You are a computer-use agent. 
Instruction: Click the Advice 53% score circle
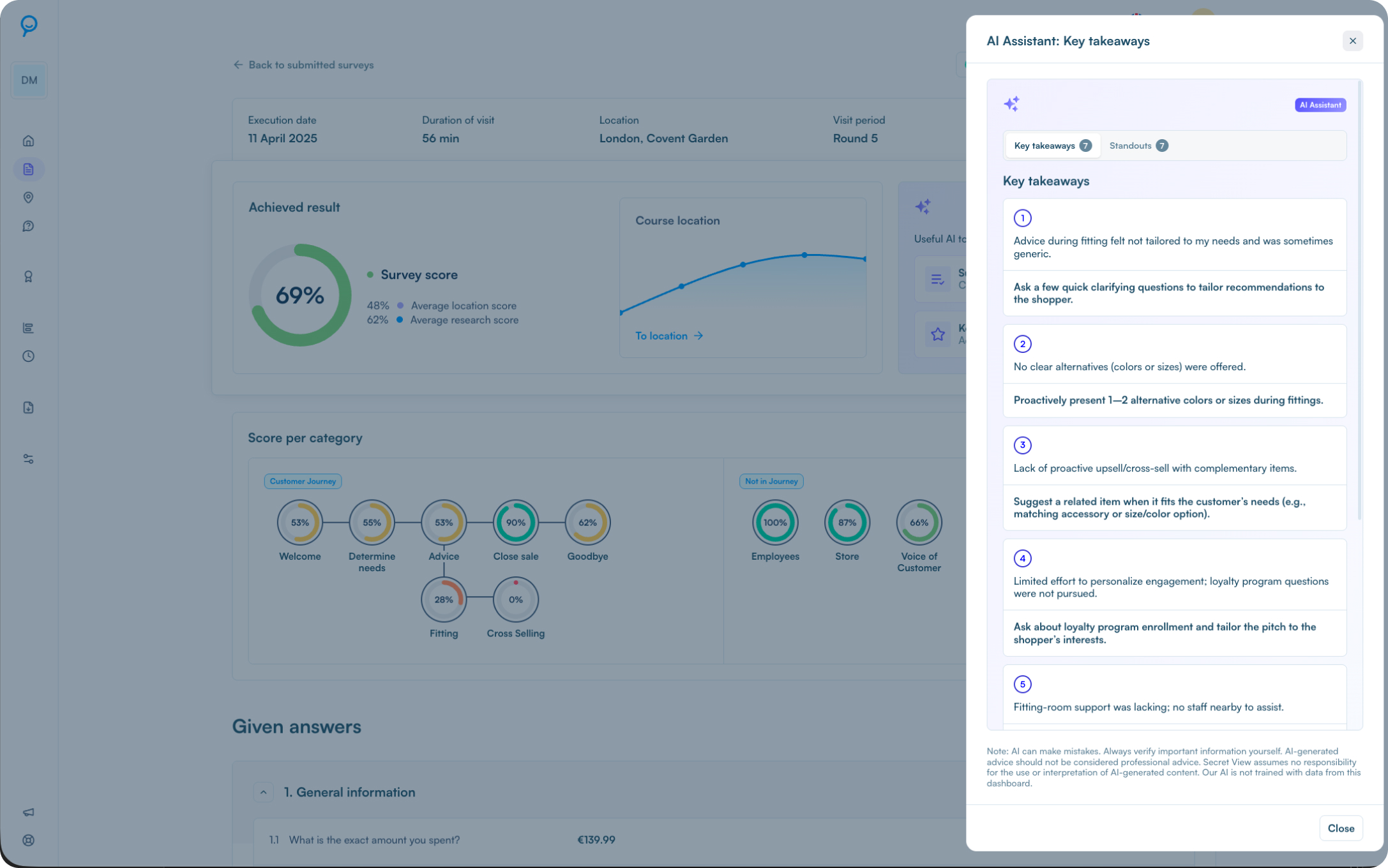444,522
